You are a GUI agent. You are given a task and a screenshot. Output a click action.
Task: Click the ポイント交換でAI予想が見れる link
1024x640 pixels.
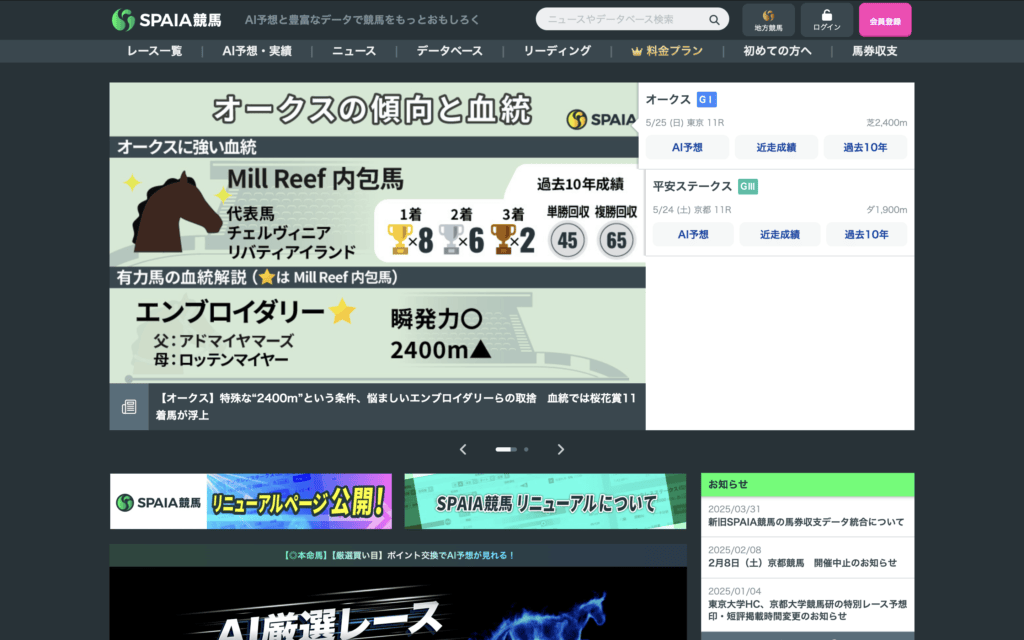(398, 555)
